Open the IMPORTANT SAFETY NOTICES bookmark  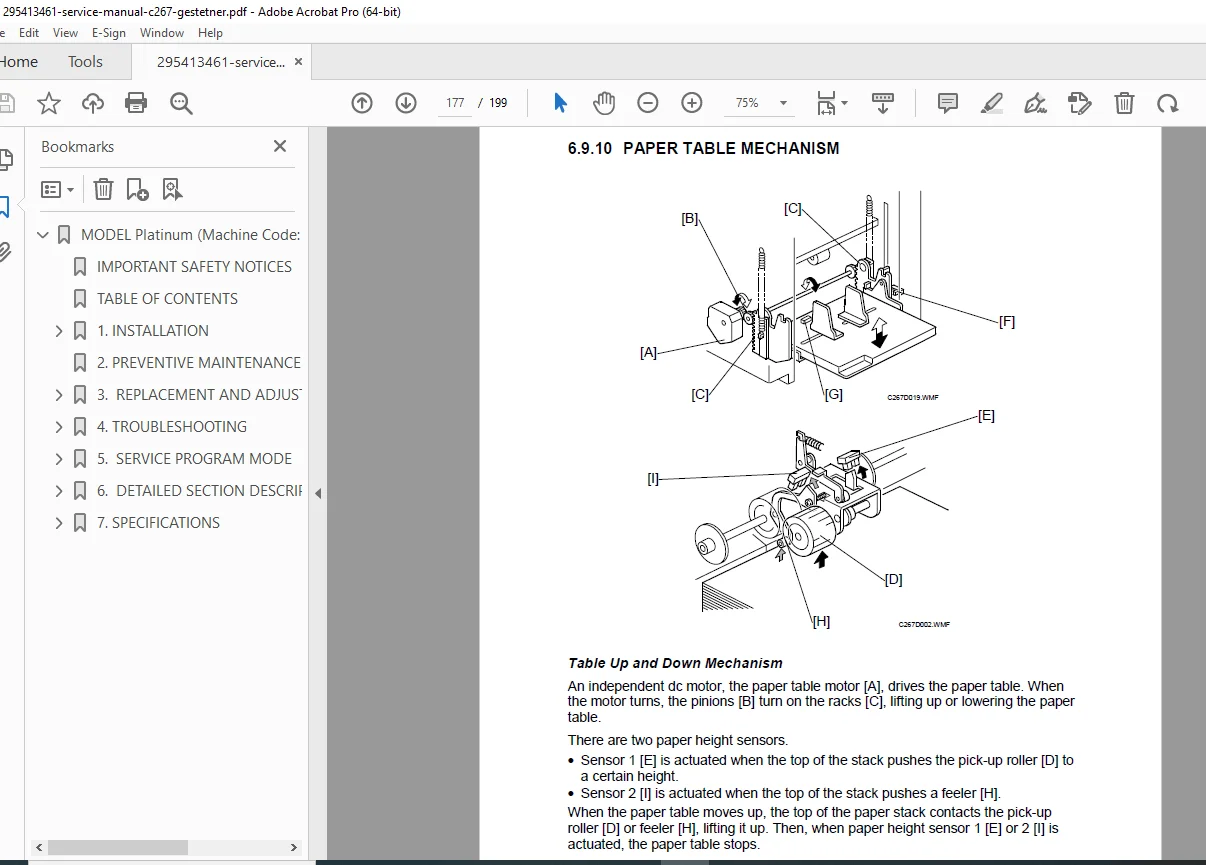(x=194, y=267)
